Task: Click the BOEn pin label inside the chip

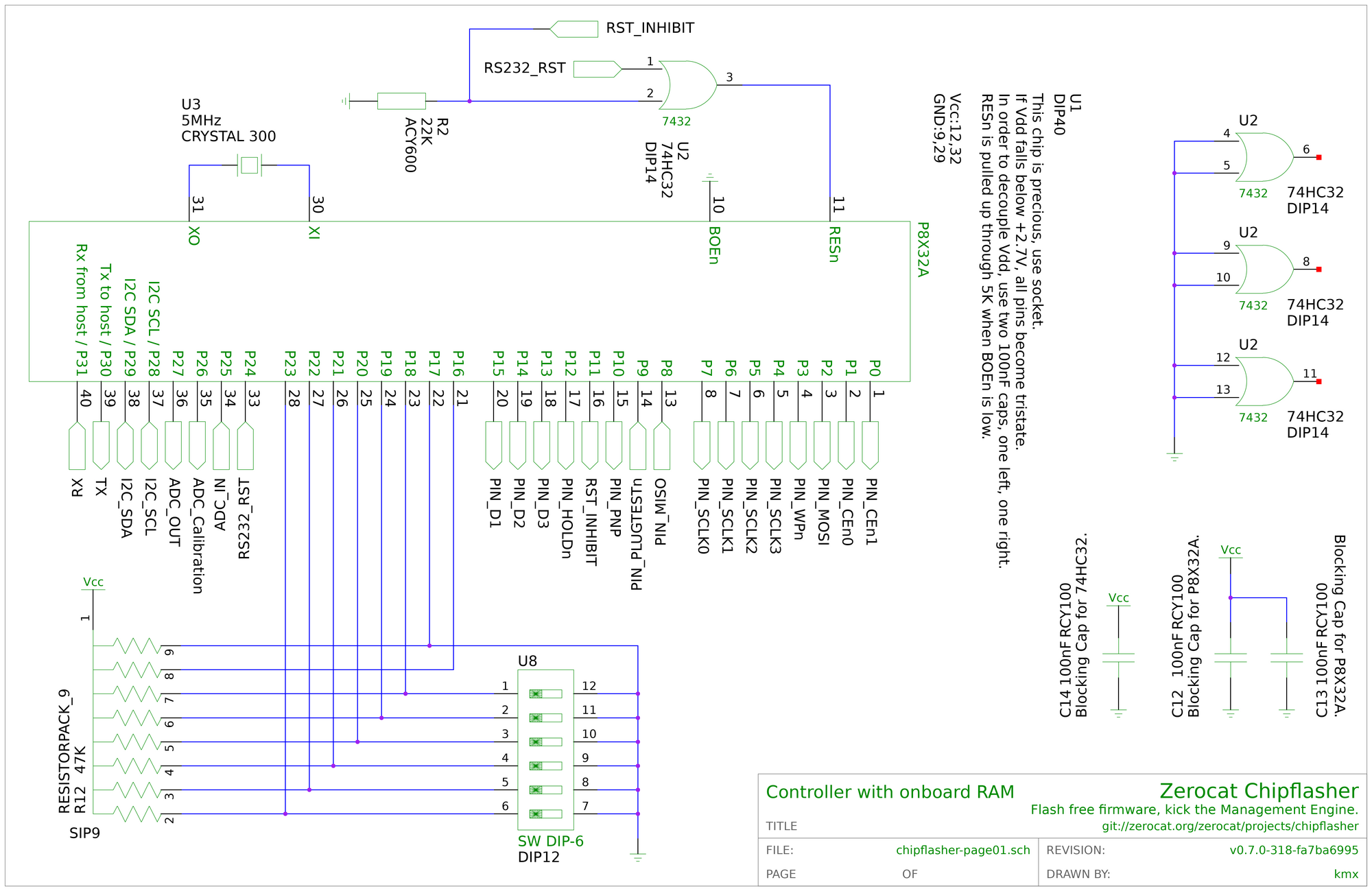Action: [x=714, y=245]
